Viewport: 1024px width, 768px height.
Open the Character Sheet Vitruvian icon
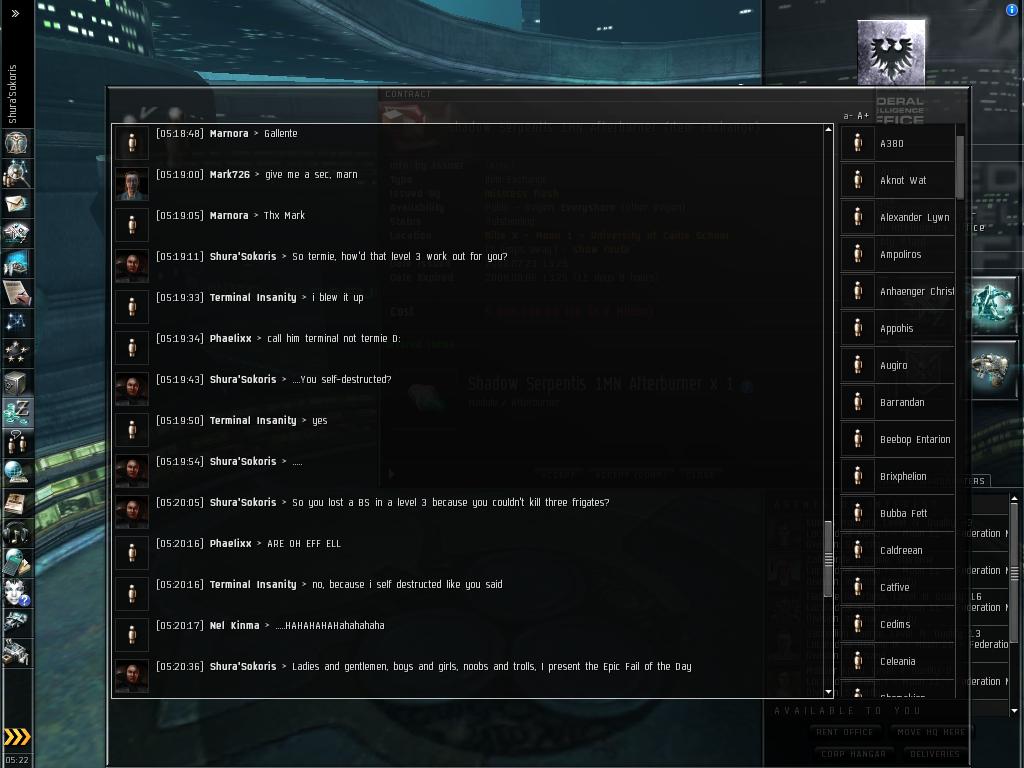click(16, 143)
